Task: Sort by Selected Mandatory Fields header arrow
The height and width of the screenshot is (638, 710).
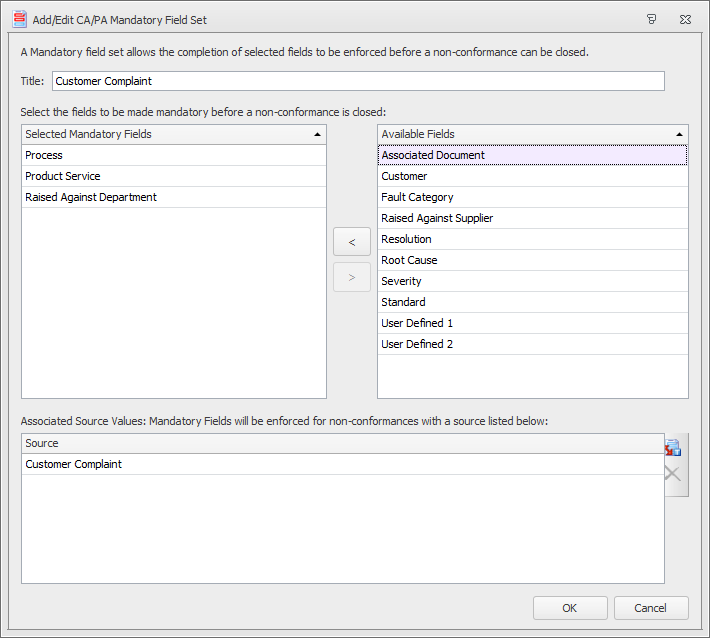Action: tap(317, 134)
